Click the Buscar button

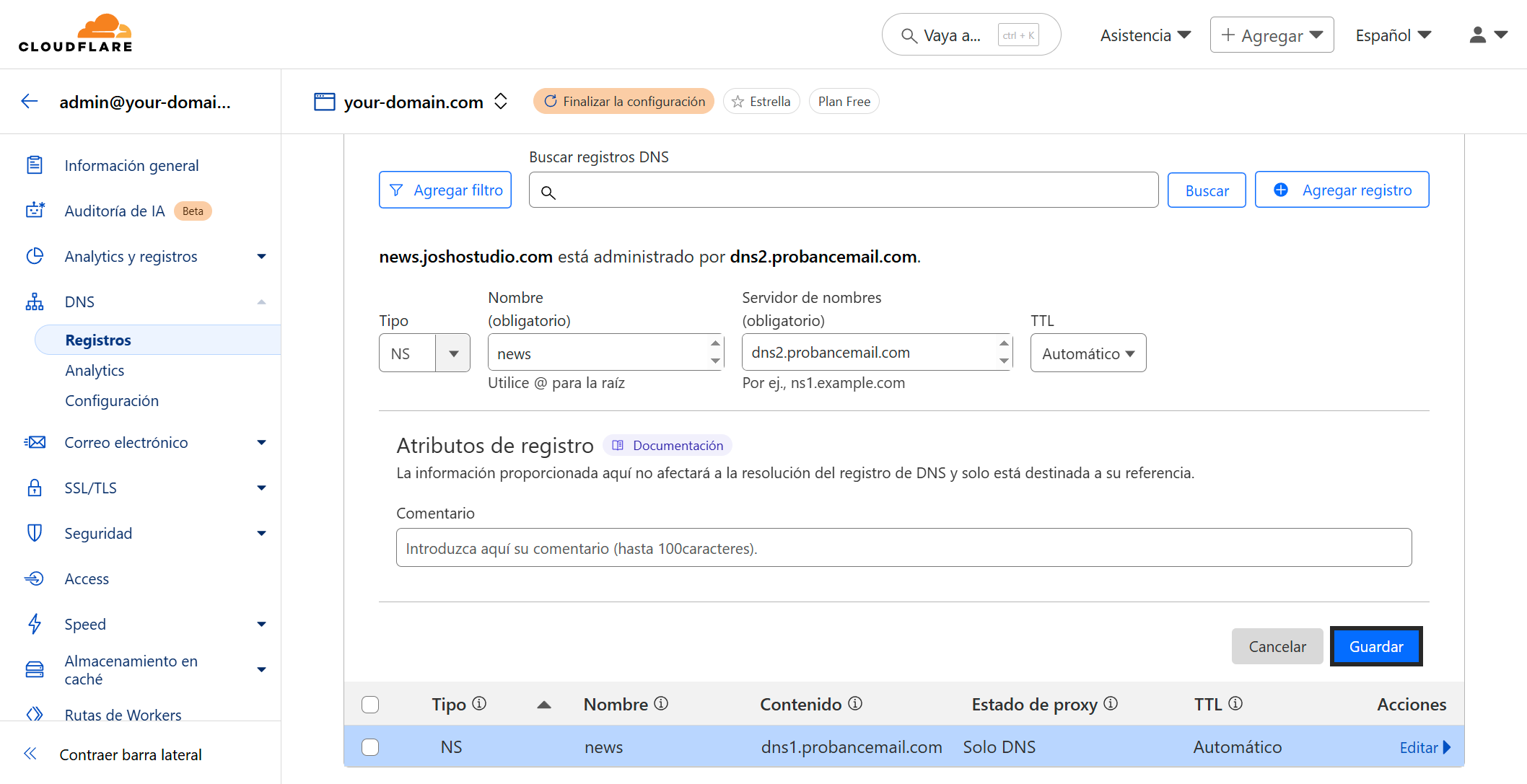[x=1207, y=190]
